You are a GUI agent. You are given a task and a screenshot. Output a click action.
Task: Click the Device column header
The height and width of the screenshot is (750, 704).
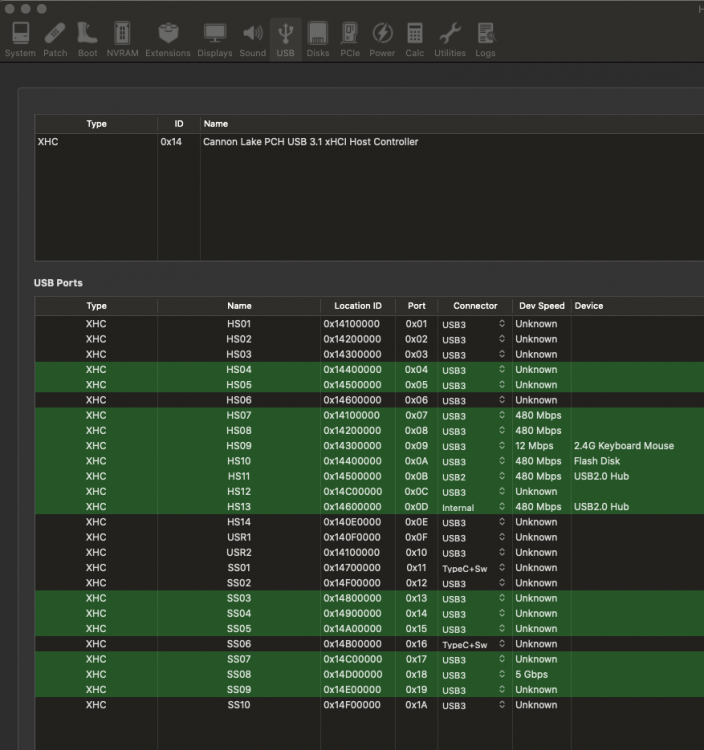tap(589, 306)
